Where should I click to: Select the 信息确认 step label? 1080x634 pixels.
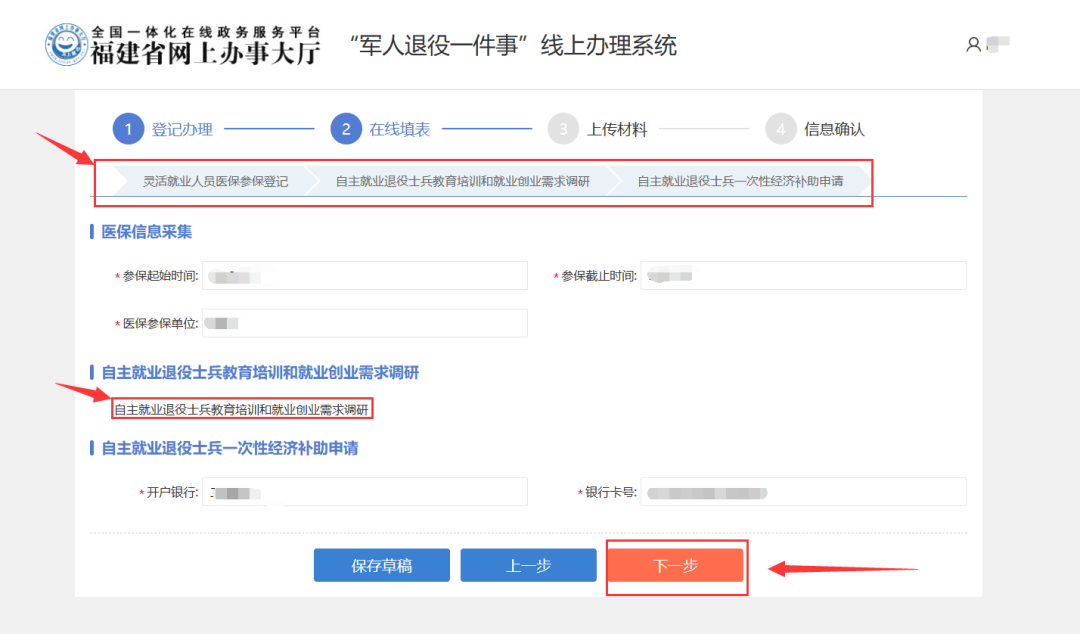point(834,129)
